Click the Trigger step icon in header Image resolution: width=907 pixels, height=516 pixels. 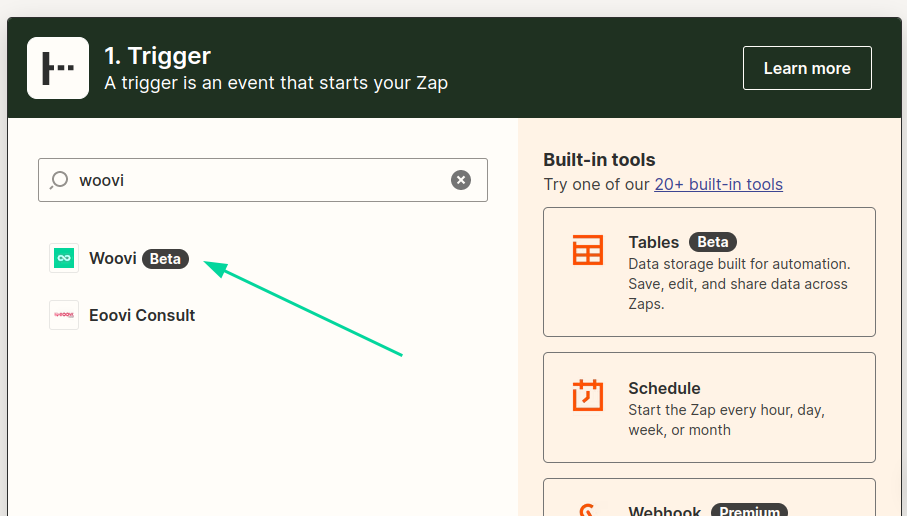tap(58, 68)
